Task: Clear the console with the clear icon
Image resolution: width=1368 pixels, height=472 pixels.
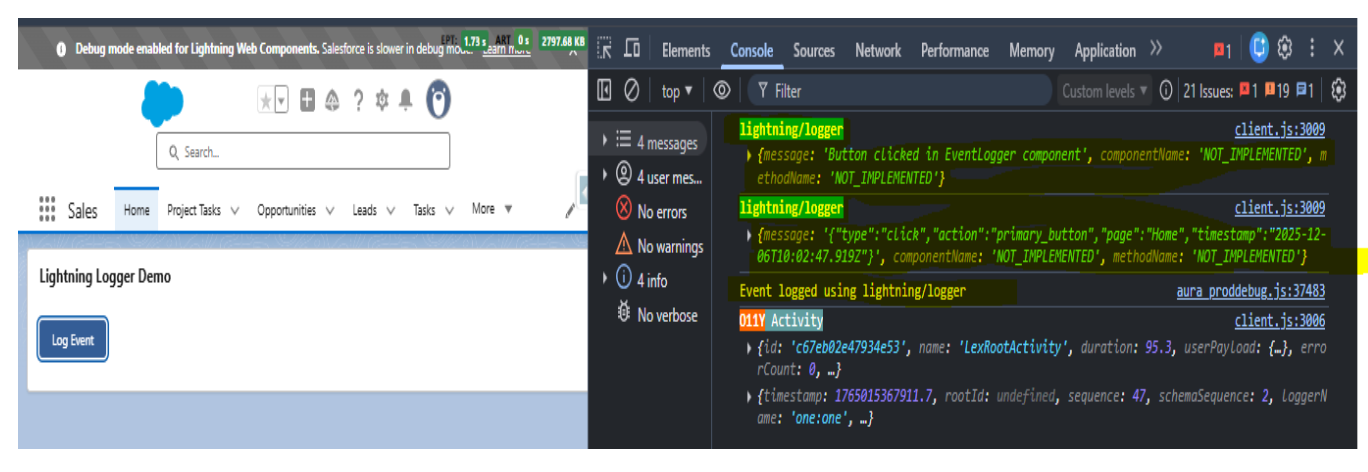Action: (631, 91)
